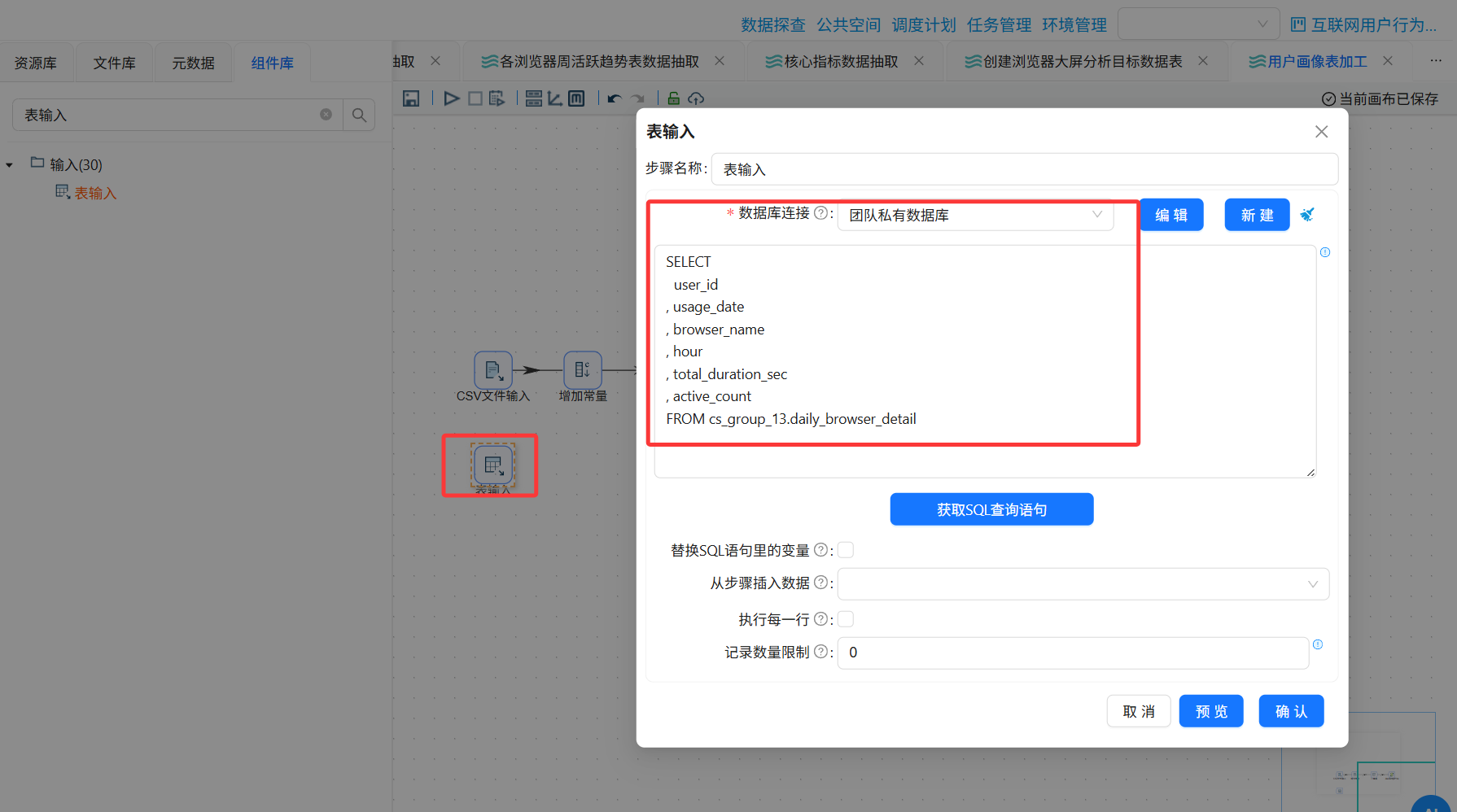This screenshot has width=1457, height=812.
Task: Click the 记录数量限制 input field
Action: (x=1073, y=653)
